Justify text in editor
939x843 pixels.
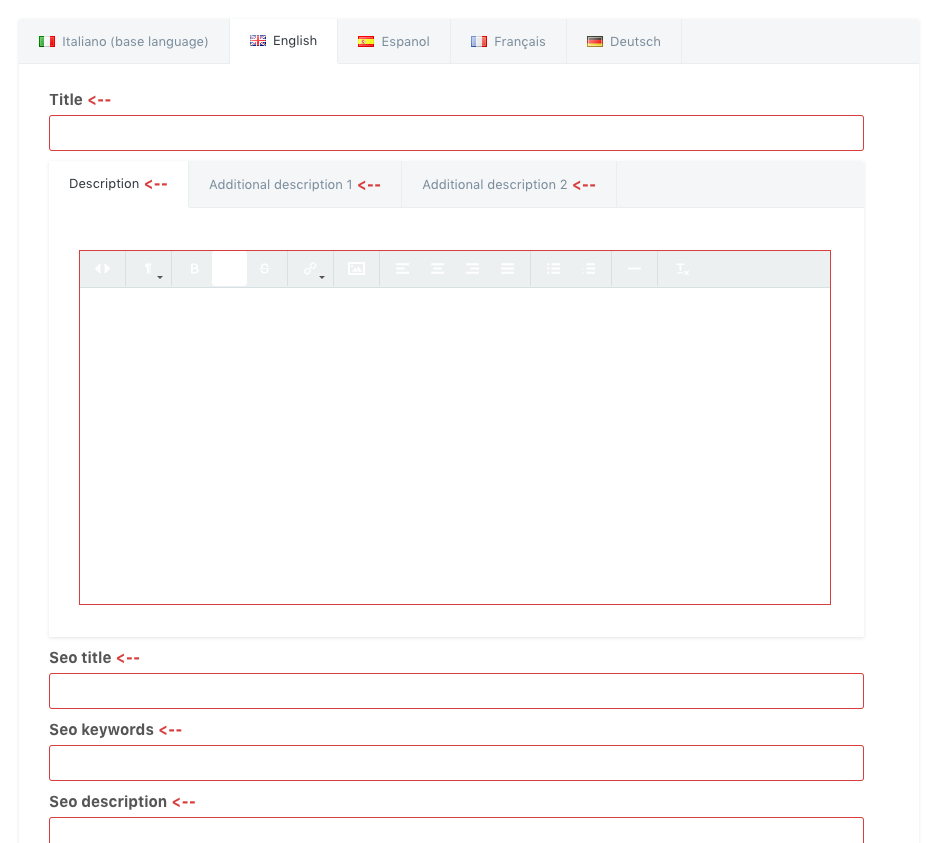(x=508, y=269)
